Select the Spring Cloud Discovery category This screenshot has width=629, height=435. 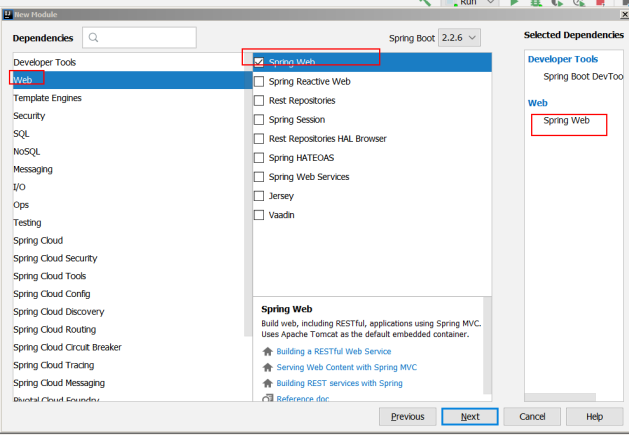[x=128, y=311]
